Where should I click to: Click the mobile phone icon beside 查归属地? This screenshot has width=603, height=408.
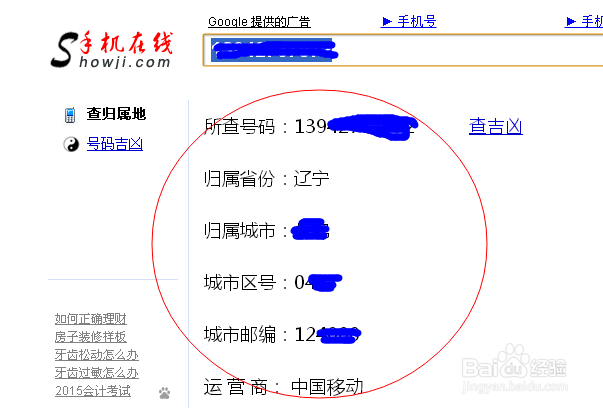[70, 115]
